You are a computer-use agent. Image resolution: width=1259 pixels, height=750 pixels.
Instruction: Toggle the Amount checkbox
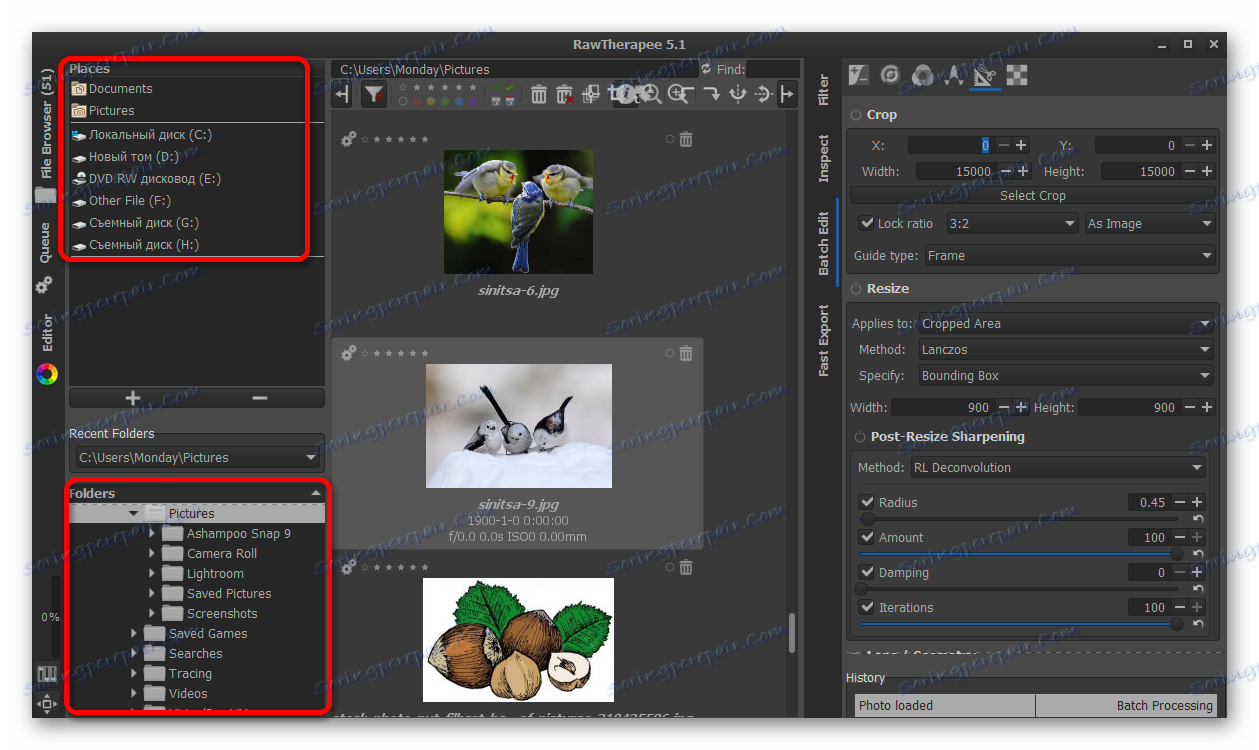click(x=867, y=537)
